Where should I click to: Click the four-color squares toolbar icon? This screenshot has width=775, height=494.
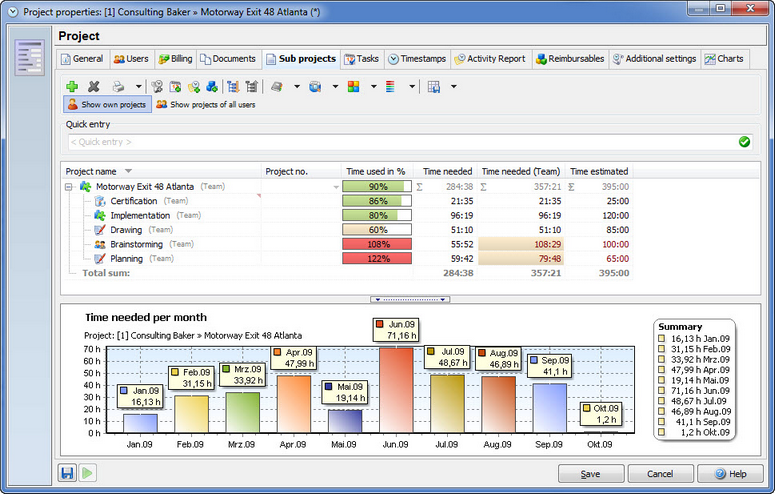point(353,87)
